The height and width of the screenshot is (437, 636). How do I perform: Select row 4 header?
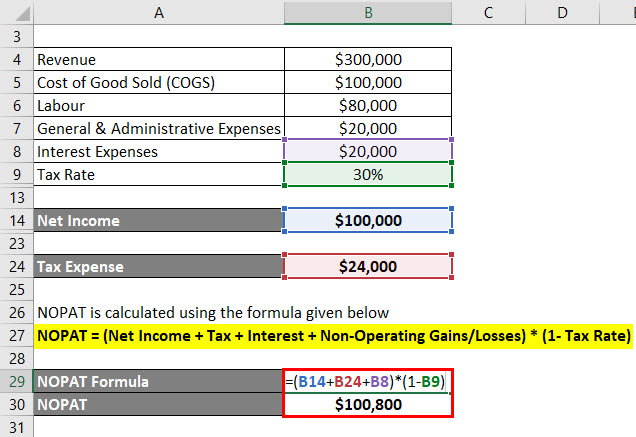[17, 60]
